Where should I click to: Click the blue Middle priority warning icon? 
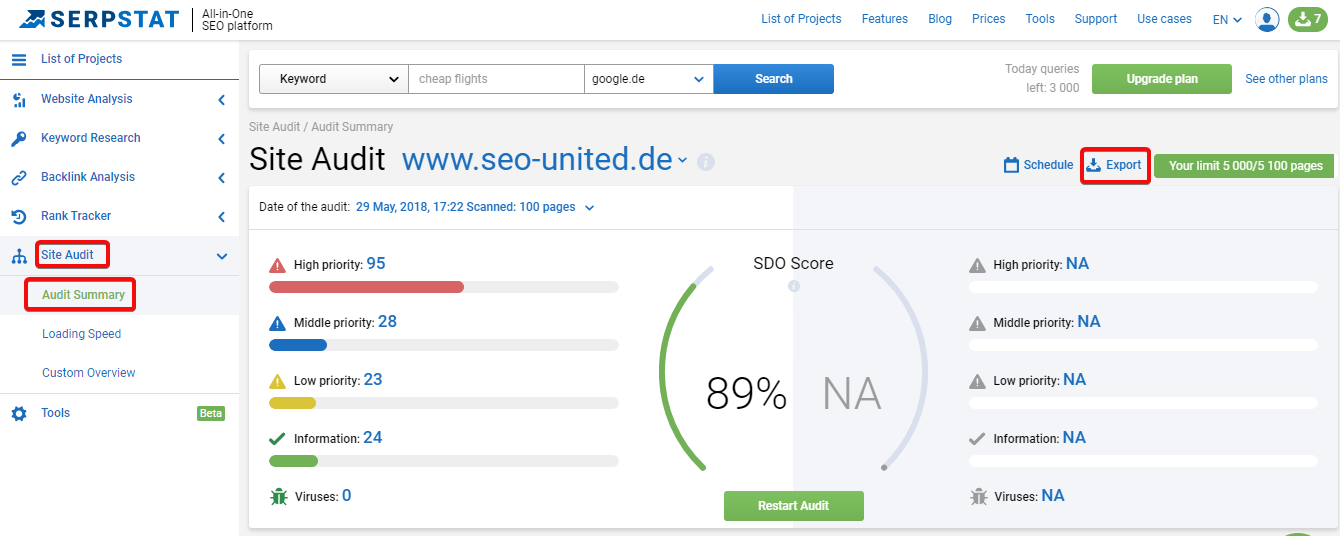278,323
